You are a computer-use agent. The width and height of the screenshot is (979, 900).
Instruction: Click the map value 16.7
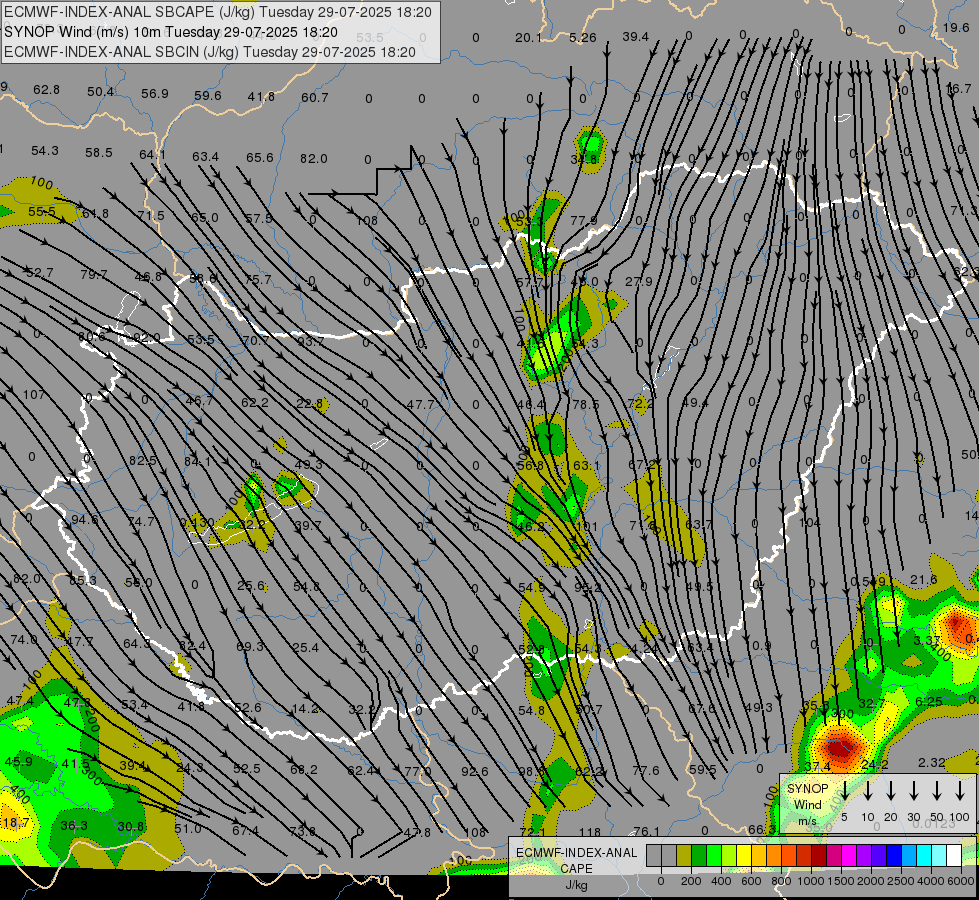pyautogui.click(x=958, y=89)
